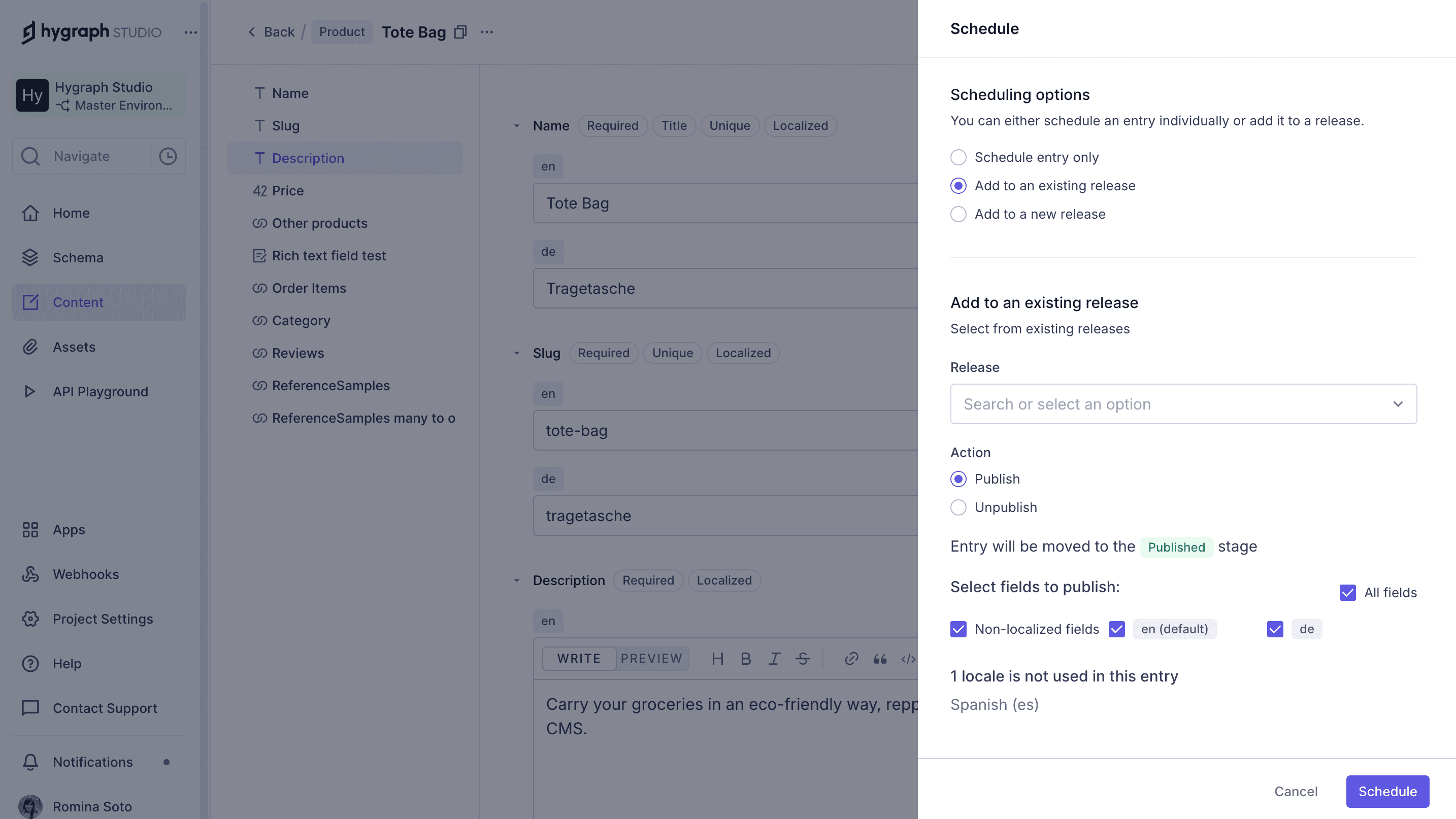Open the Assets panel in sidebar
1456x819 pixels.
coord(74,347)
